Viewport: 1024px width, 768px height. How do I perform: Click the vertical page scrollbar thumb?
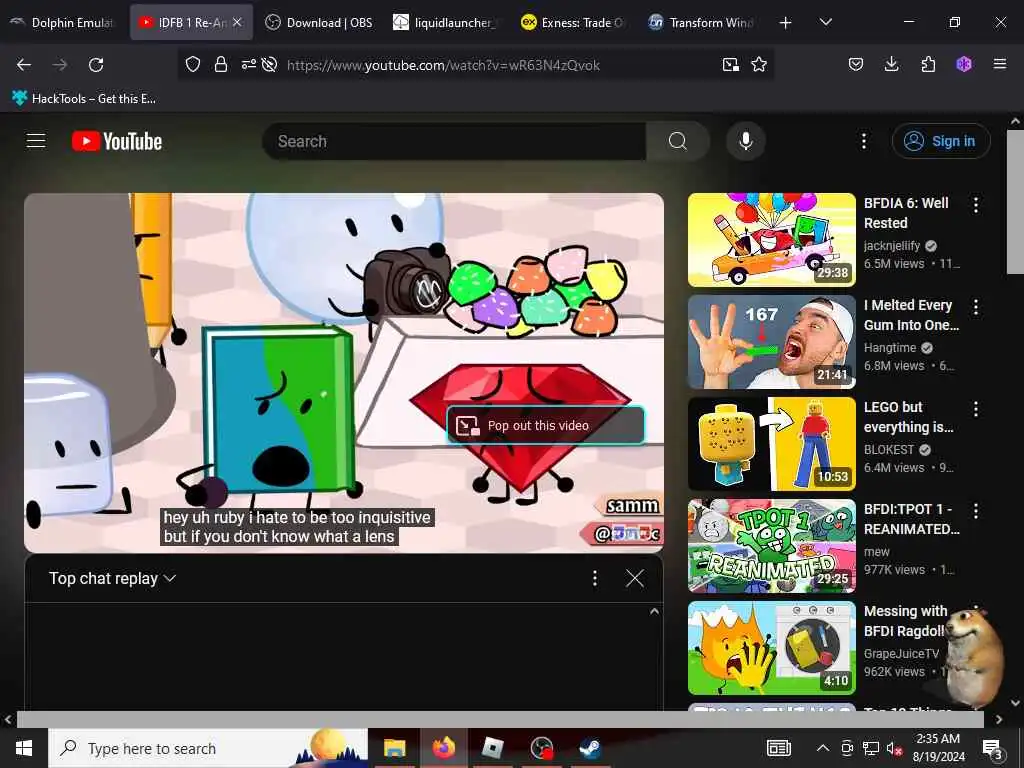tap(1016, 202)
